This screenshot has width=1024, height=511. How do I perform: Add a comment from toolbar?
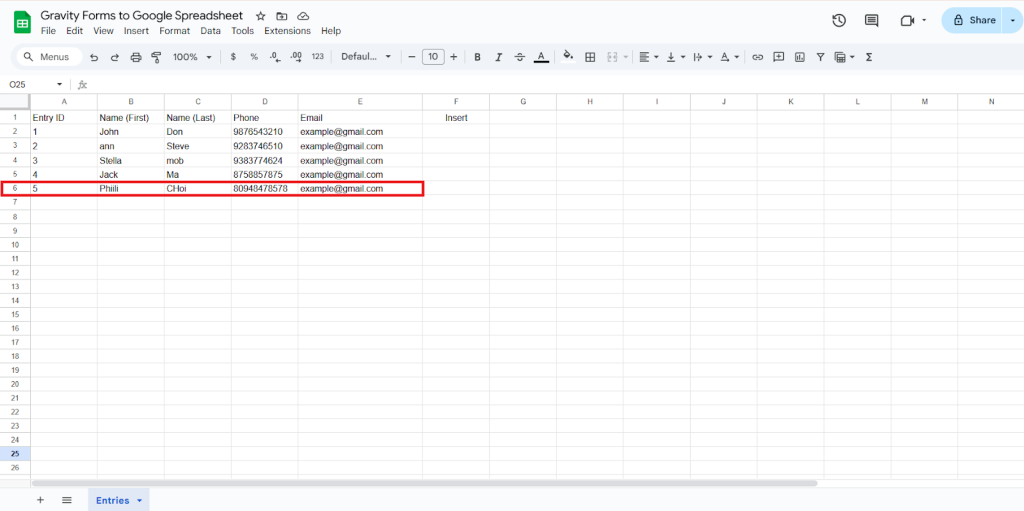[x=778, y=58]
